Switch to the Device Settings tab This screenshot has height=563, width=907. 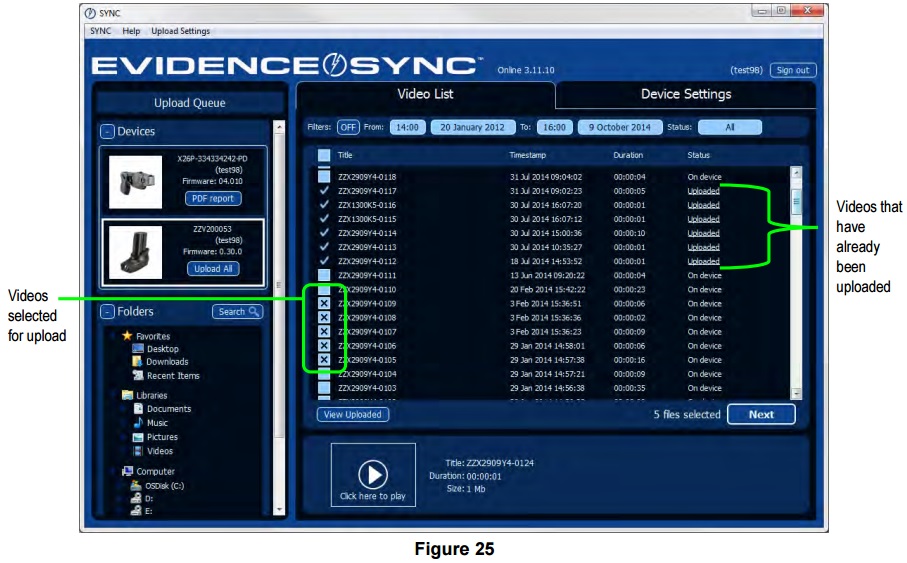click(x=685, y=94)
